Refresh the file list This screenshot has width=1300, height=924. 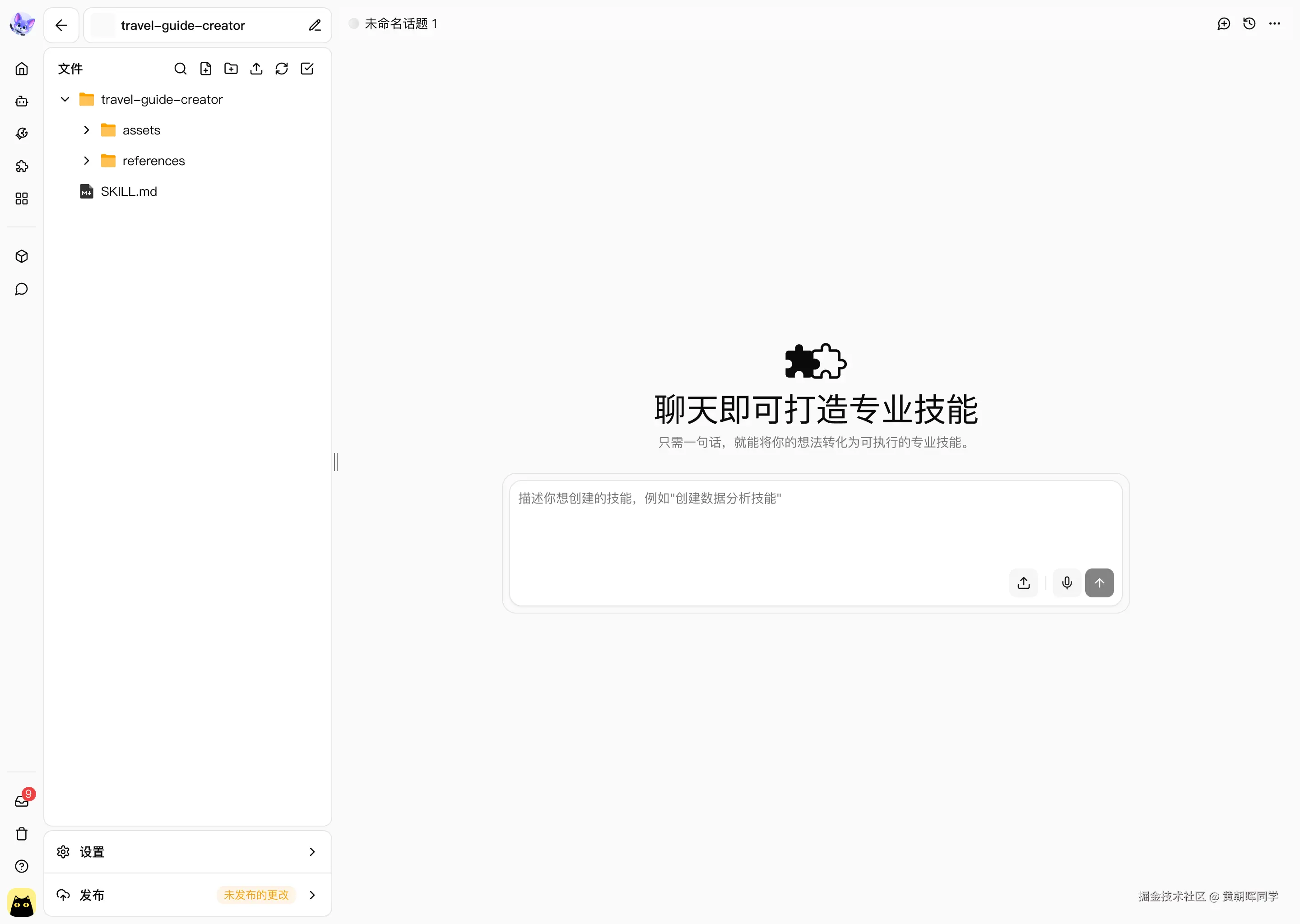click(282, 69)
